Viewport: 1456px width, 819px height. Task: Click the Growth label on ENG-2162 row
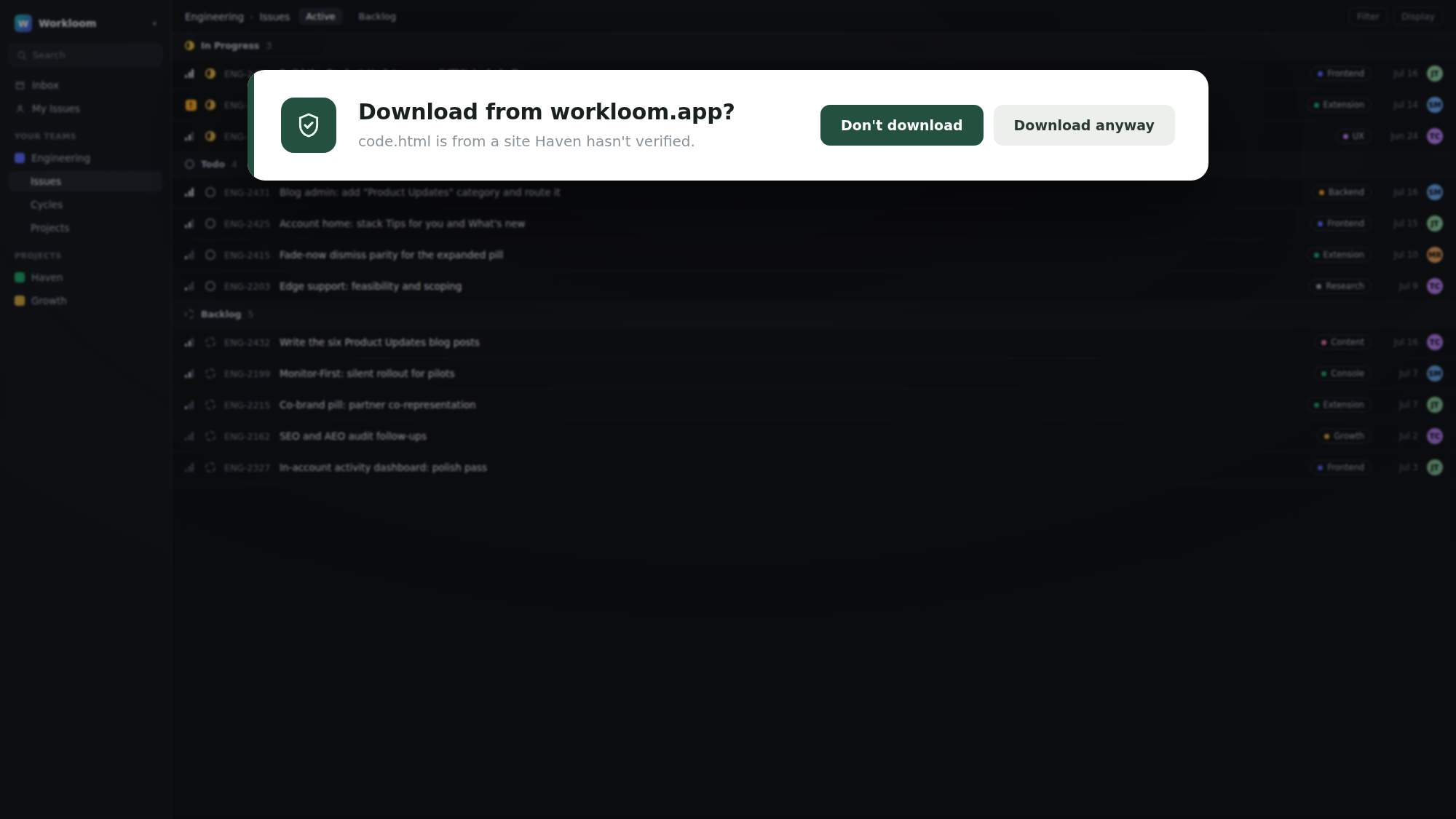[1344, 436]
